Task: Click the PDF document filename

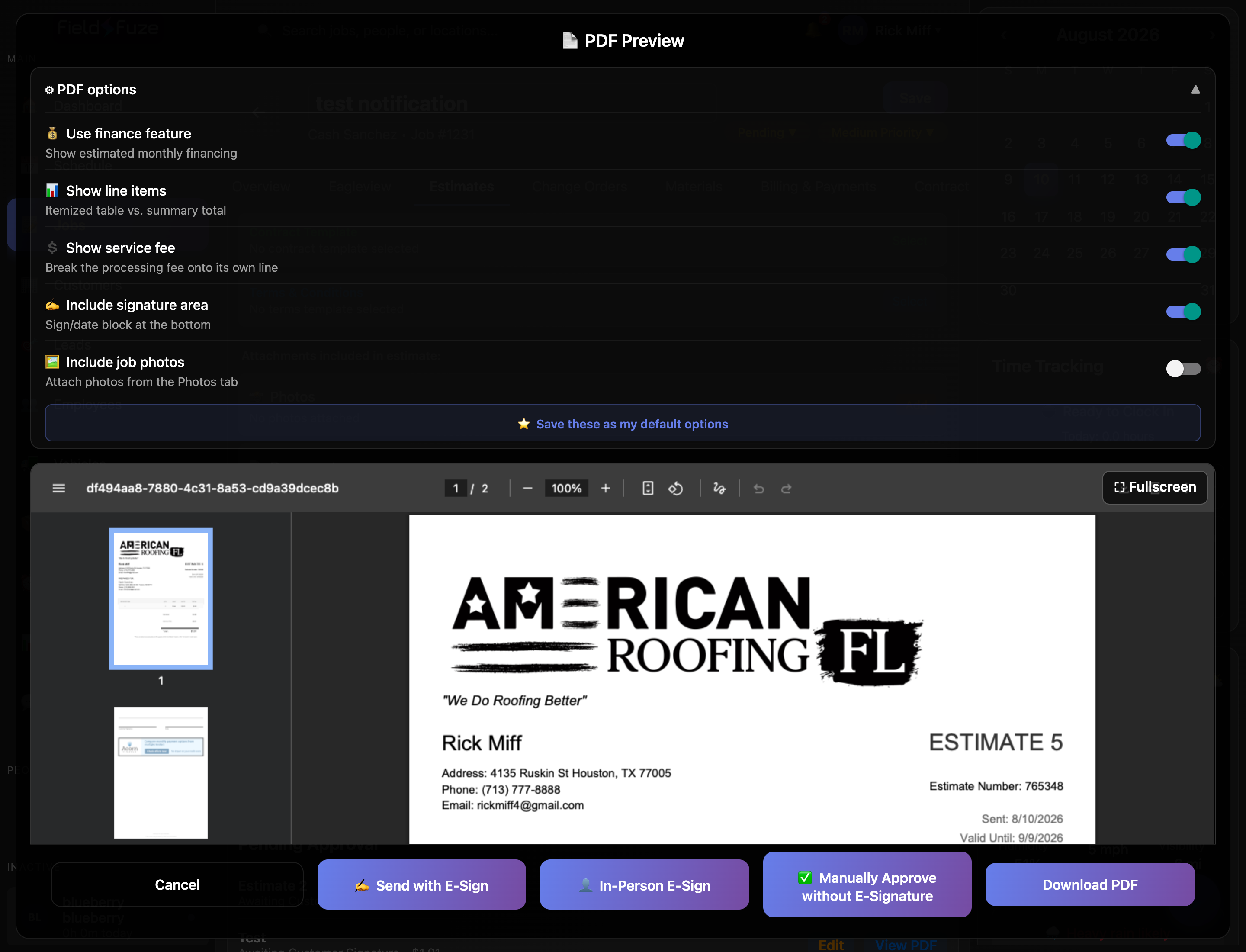Action: click(212, 489)
